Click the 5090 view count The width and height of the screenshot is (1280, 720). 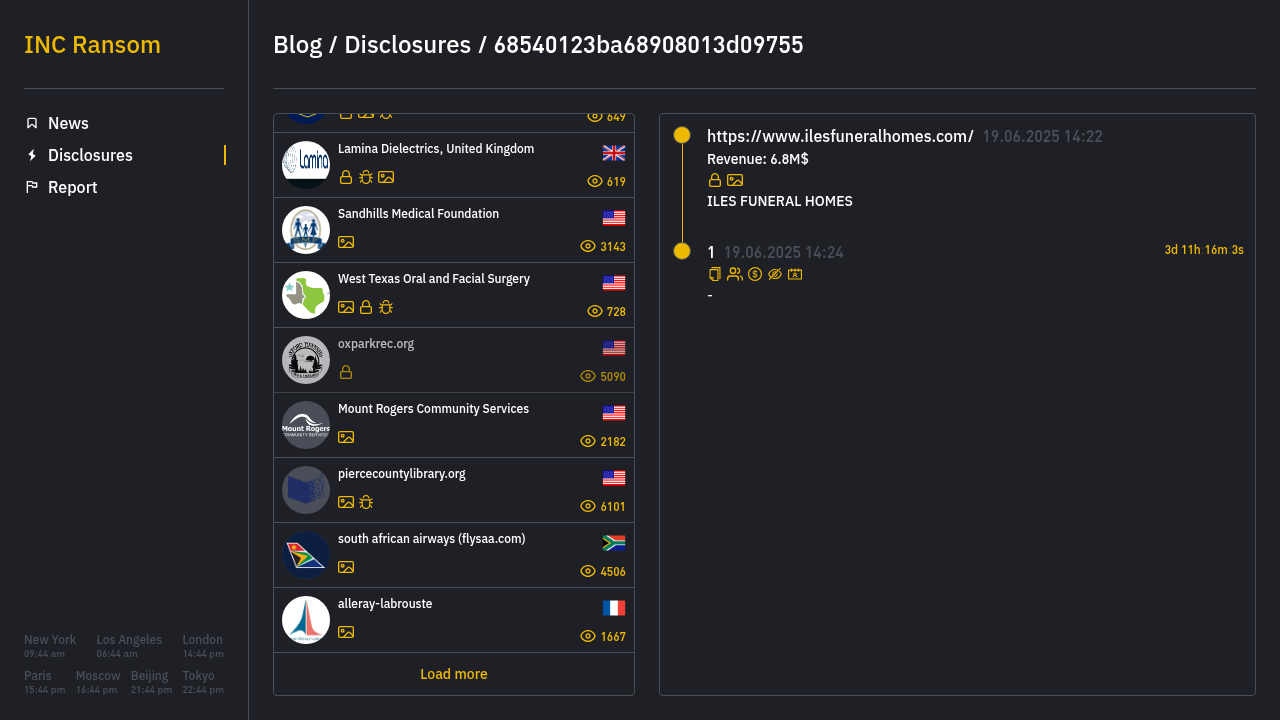point(613,377)
